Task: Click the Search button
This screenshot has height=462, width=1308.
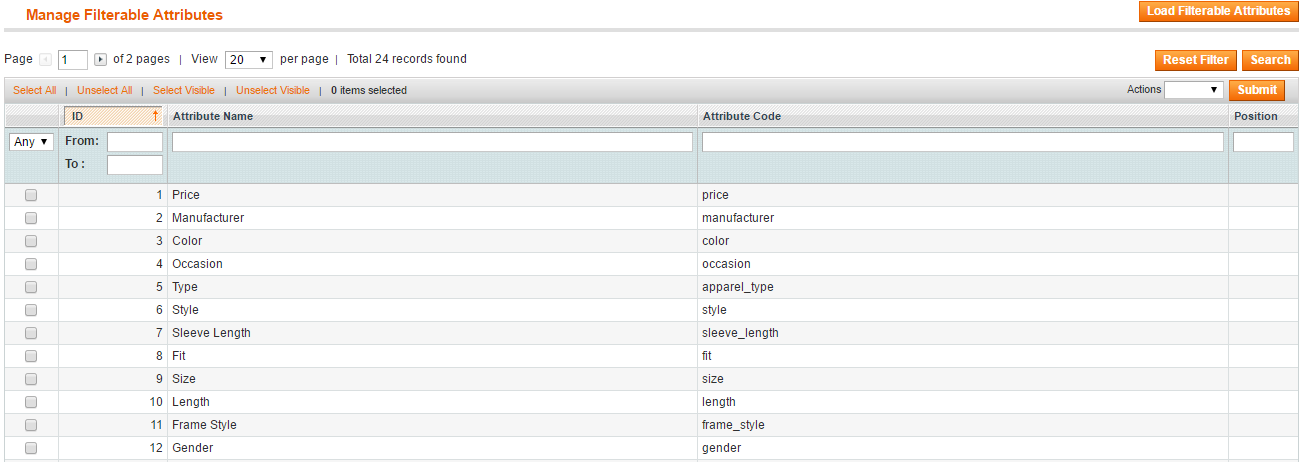Action: pos(1270,60)
